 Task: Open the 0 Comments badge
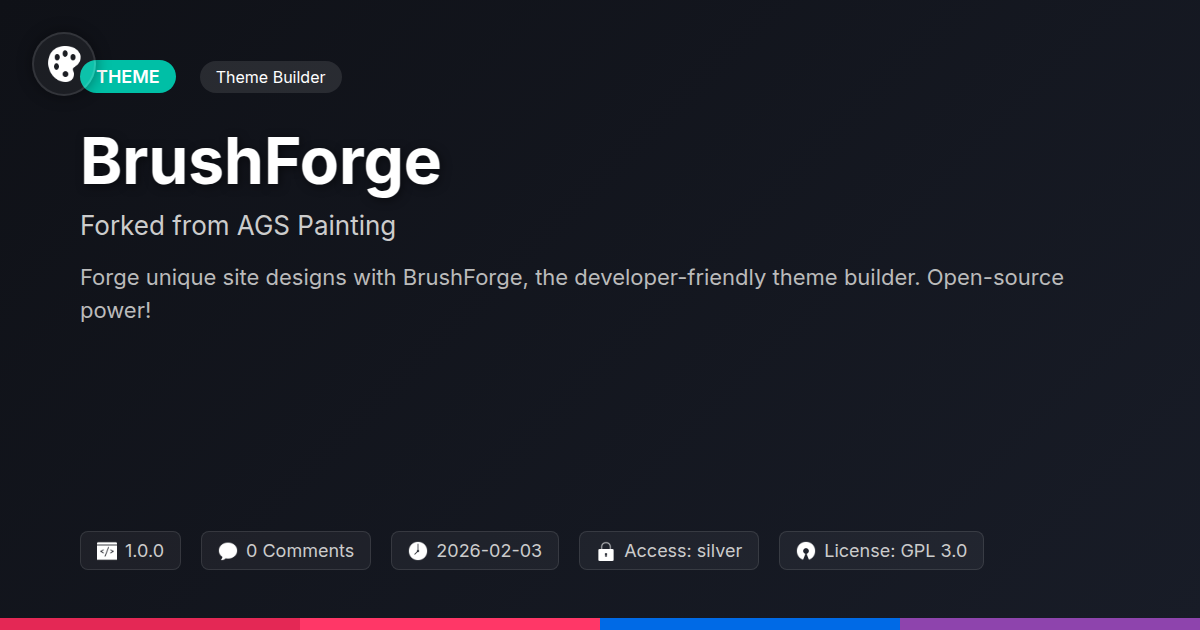(299, 551)
